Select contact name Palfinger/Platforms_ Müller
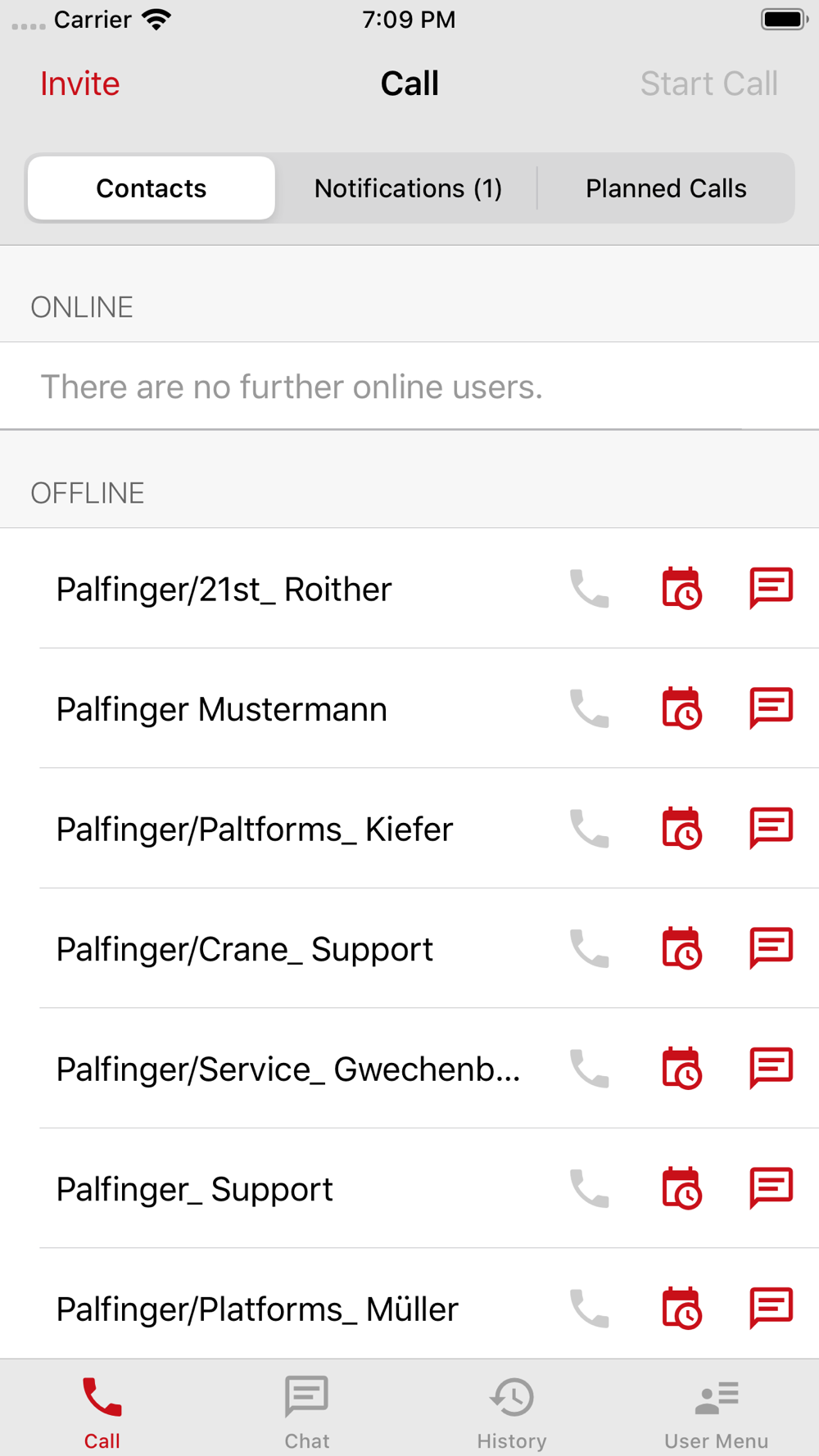This screenshot has height=1456, width=819. [256, 1309]
